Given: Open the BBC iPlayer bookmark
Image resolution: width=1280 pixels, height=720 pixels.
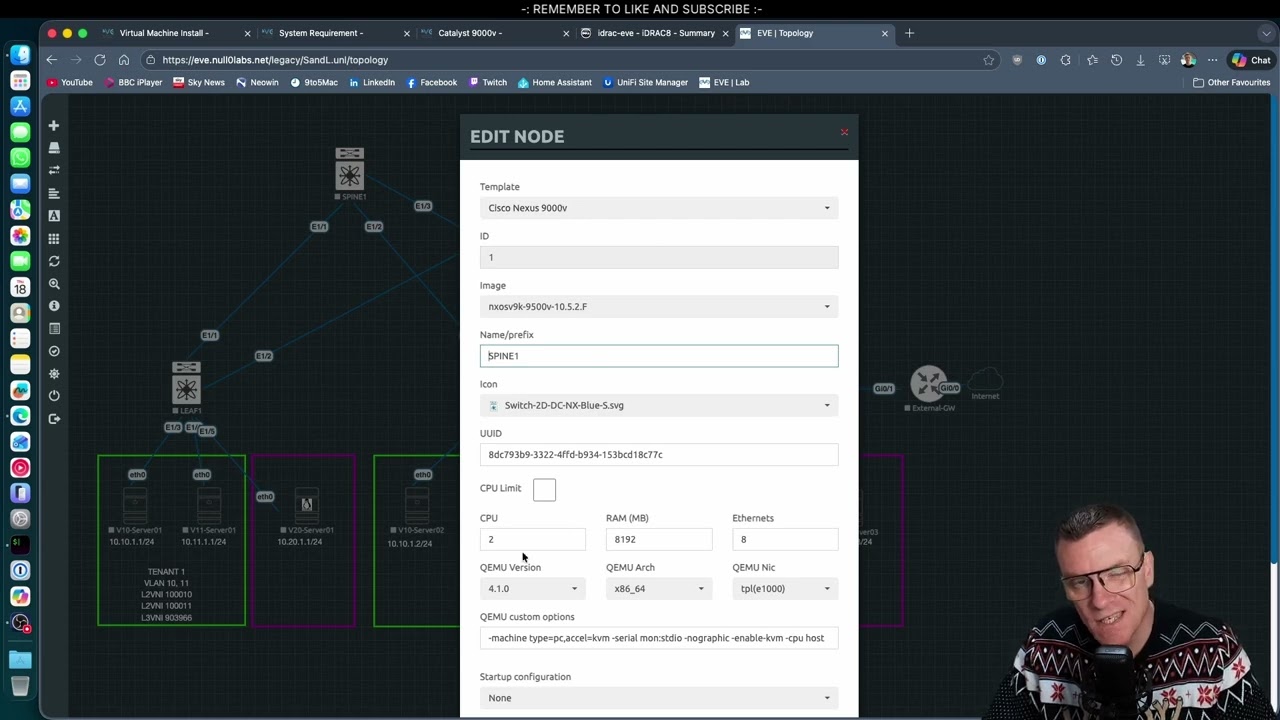Looking at the screenshot, I should click(x=134, y=83).
